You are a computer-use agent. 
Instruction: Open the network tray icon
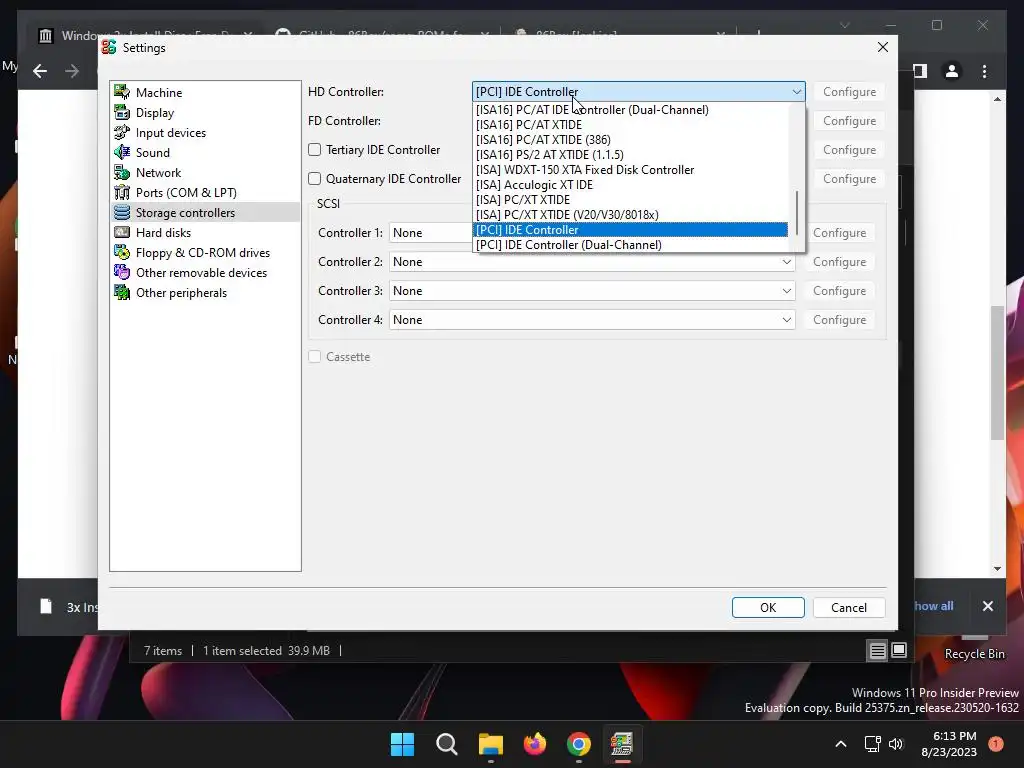click(x=872, y=744)
